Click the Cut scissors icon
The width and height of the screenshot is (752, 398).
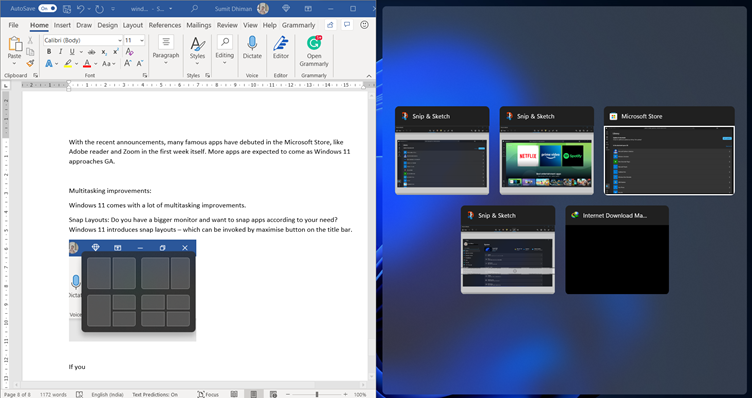(x=30, y=41)
